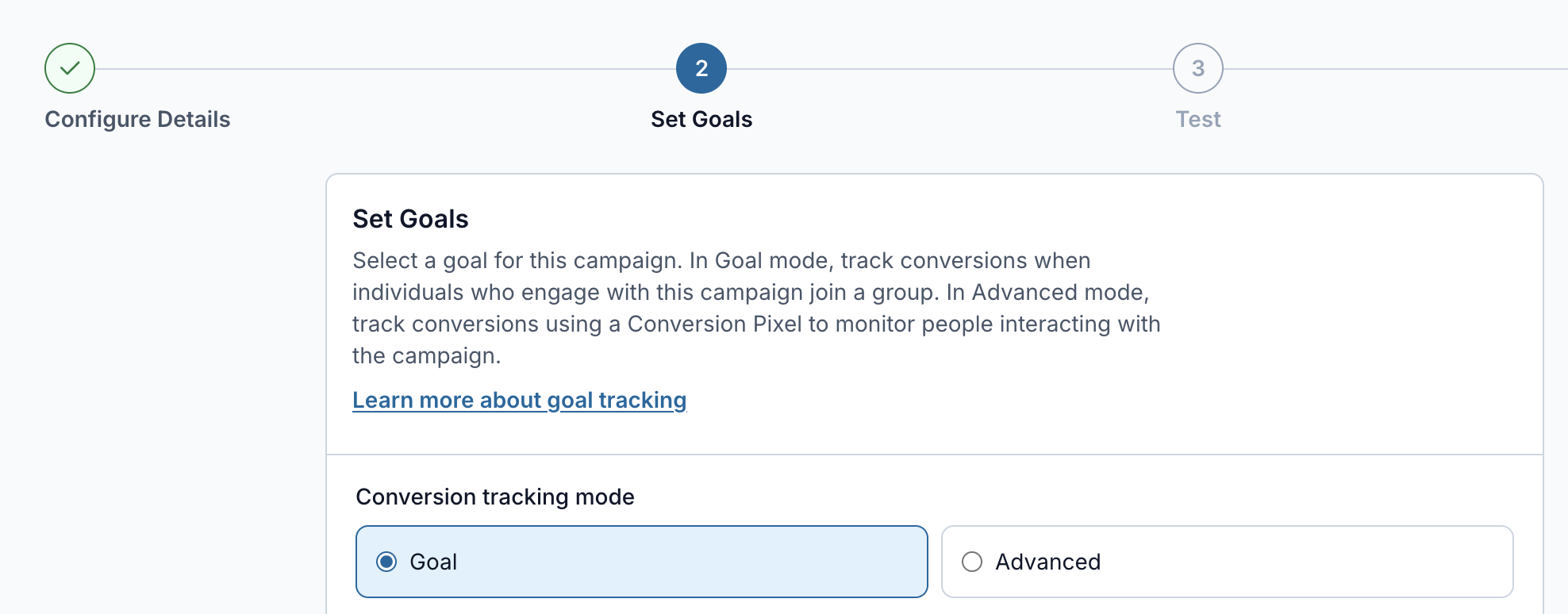Click the Set Goals card heading
Viewport: 1568px width, 614px height.
pos(410,219)
